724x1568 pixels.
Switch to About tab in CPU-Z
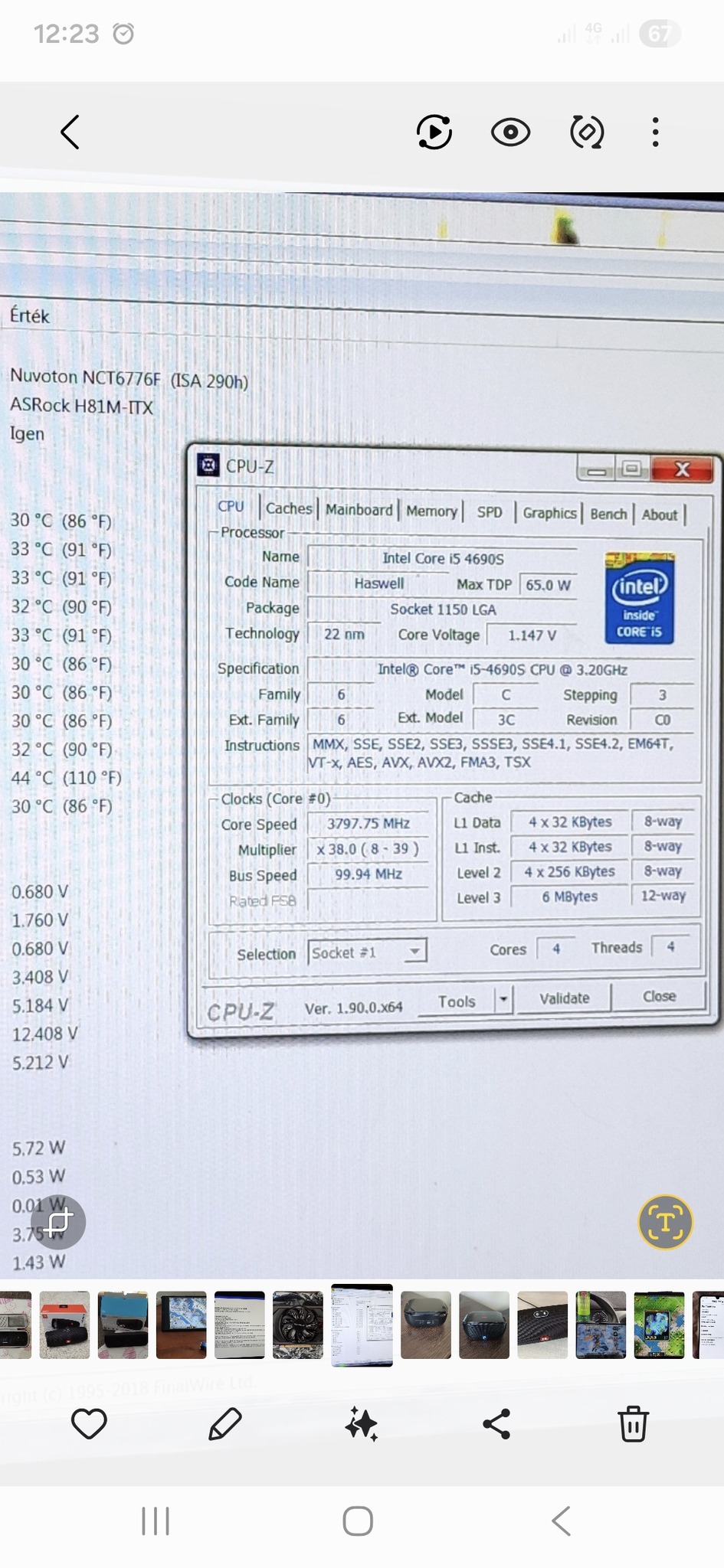(660, 514)
